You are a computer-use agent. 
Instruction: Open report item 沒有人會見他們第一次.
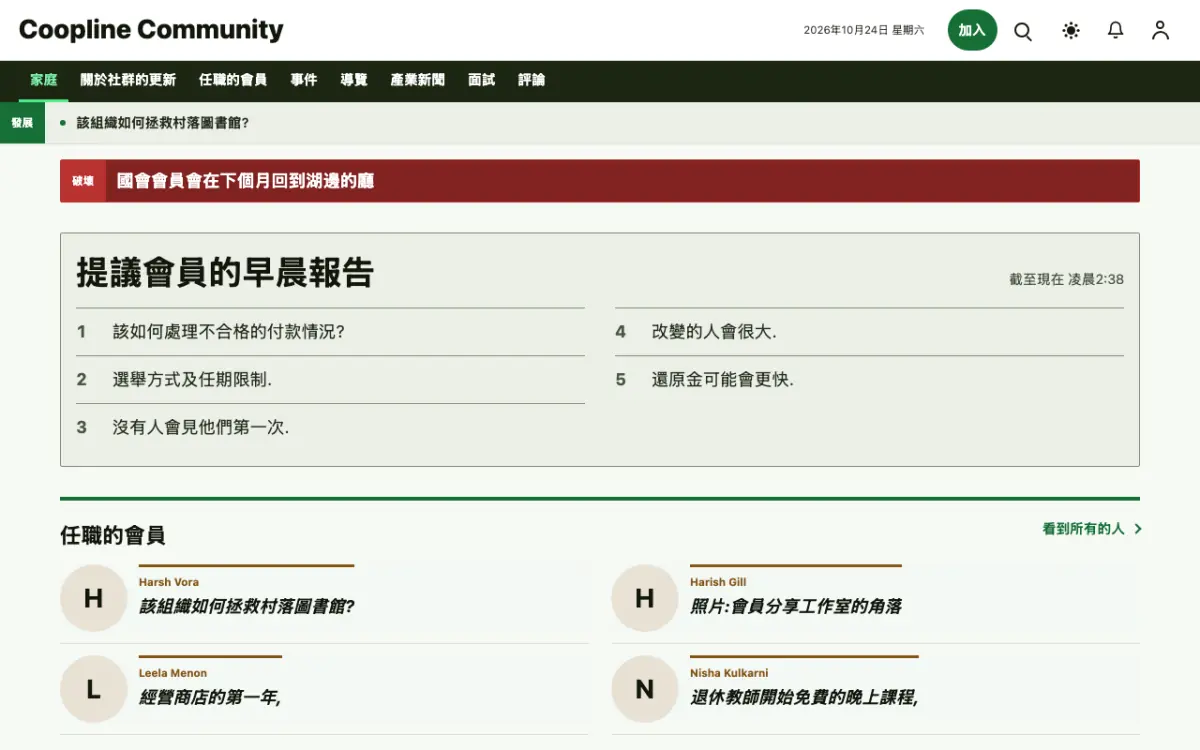201,428
